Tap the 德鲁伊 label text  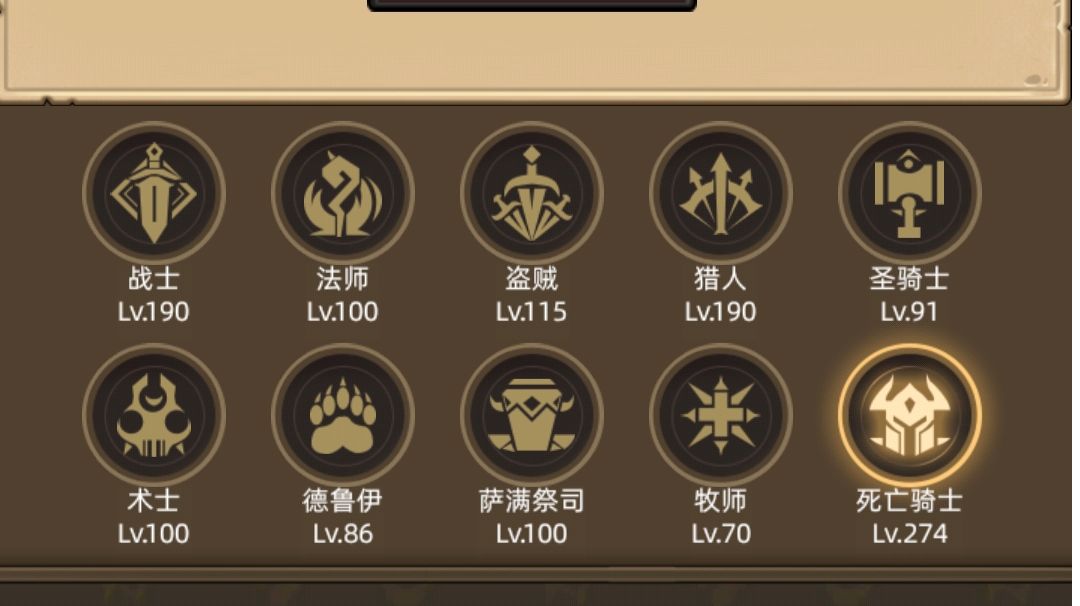[342, 501]
